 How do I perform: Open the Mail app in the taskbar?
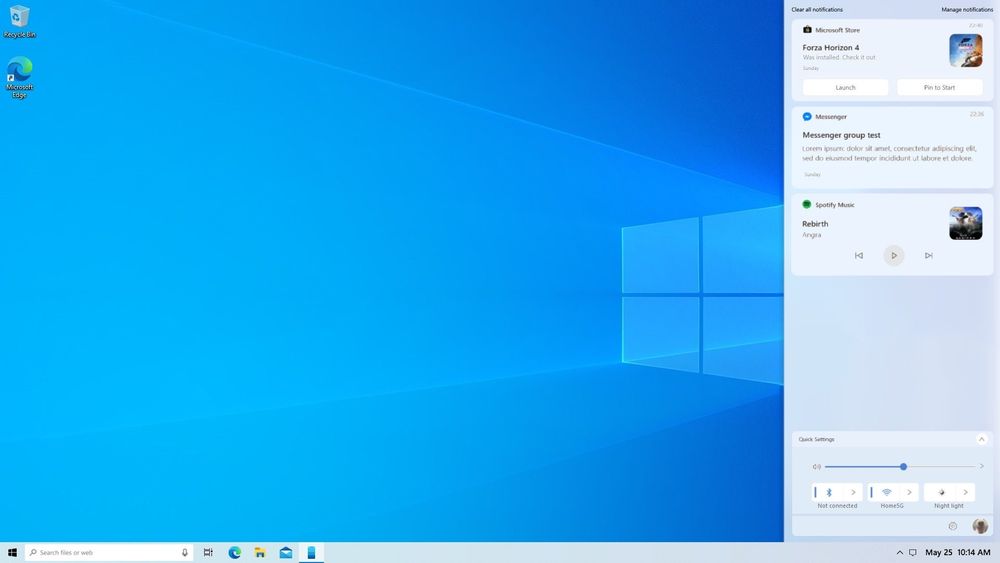(x=286, y=552)
